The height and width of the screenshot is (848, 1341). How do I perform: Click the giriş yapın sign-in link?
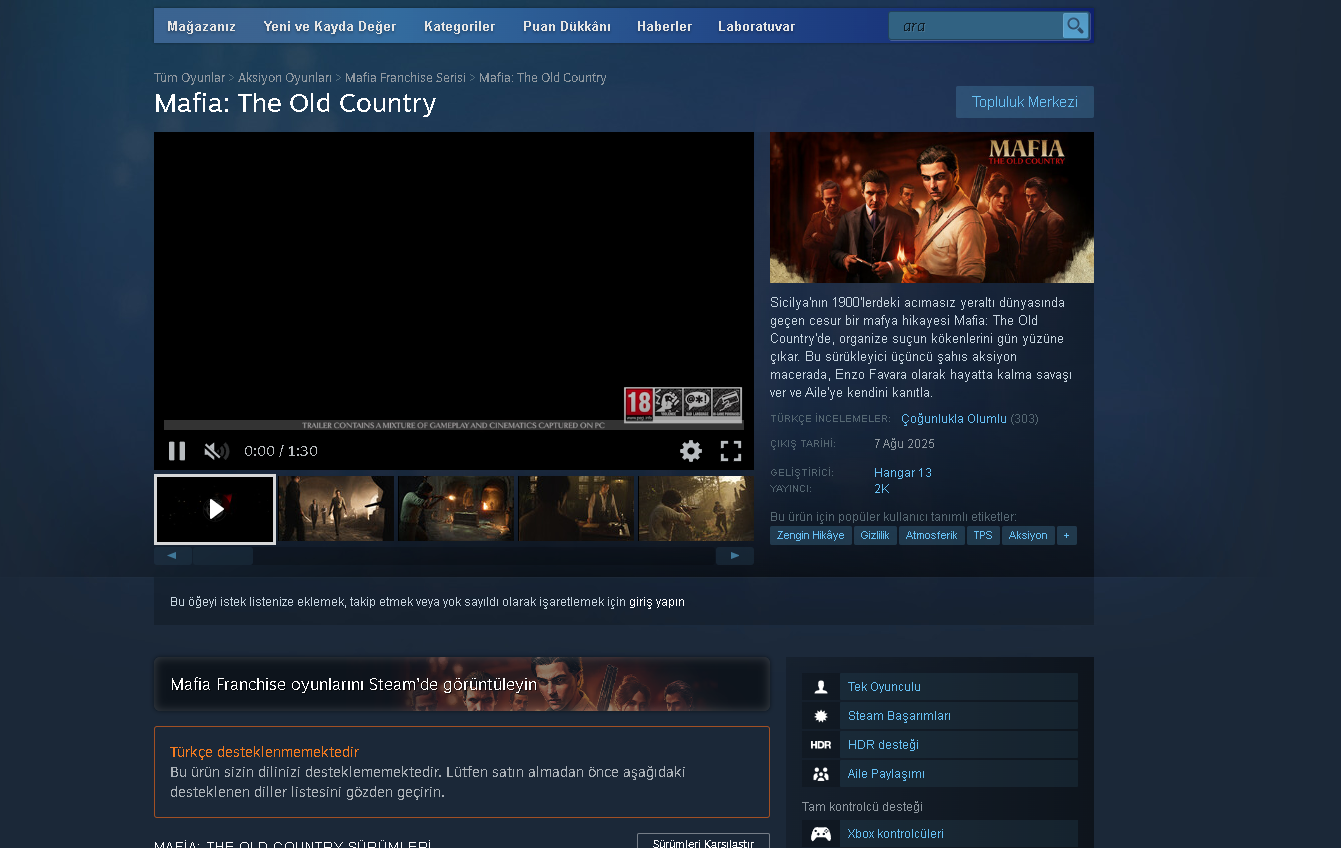[x=657, y=602]
